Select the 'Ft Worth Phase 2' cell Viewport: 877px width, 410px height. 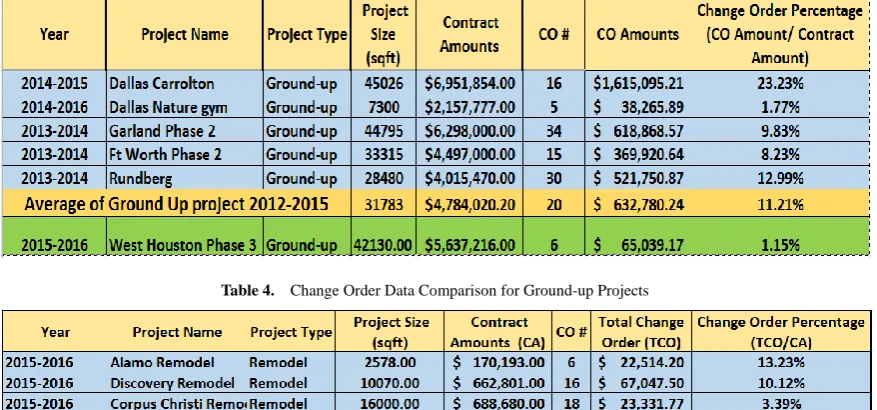tap(165, 154)
